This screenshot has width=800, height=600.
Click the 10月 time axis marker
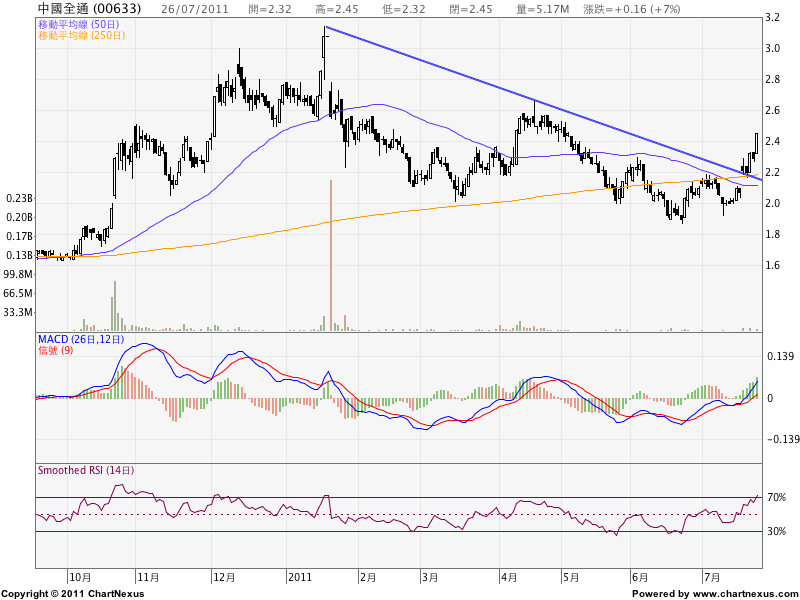[81, 578]
